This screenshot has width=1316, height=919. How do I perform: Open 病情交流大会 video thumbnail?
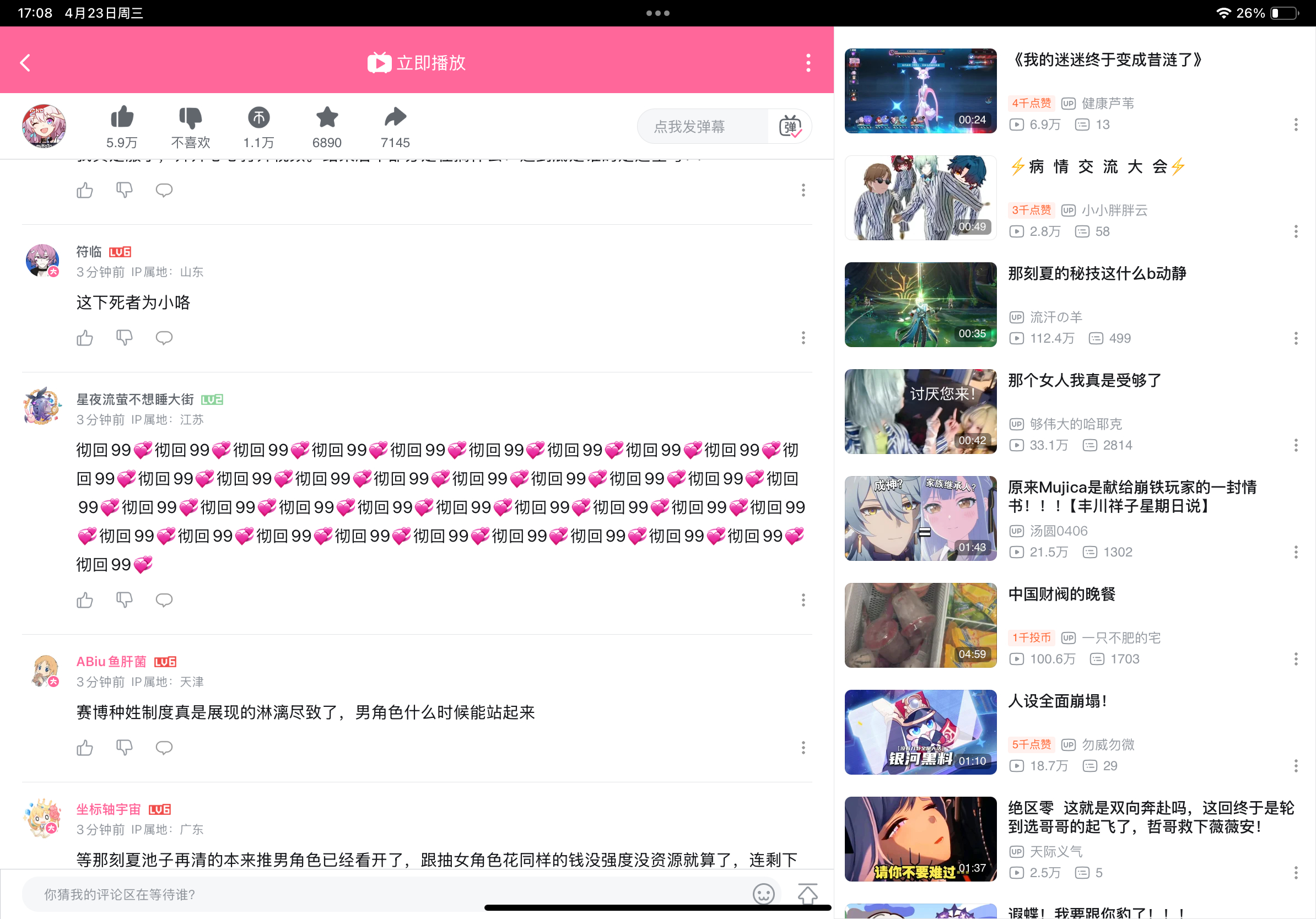(920, 198)
